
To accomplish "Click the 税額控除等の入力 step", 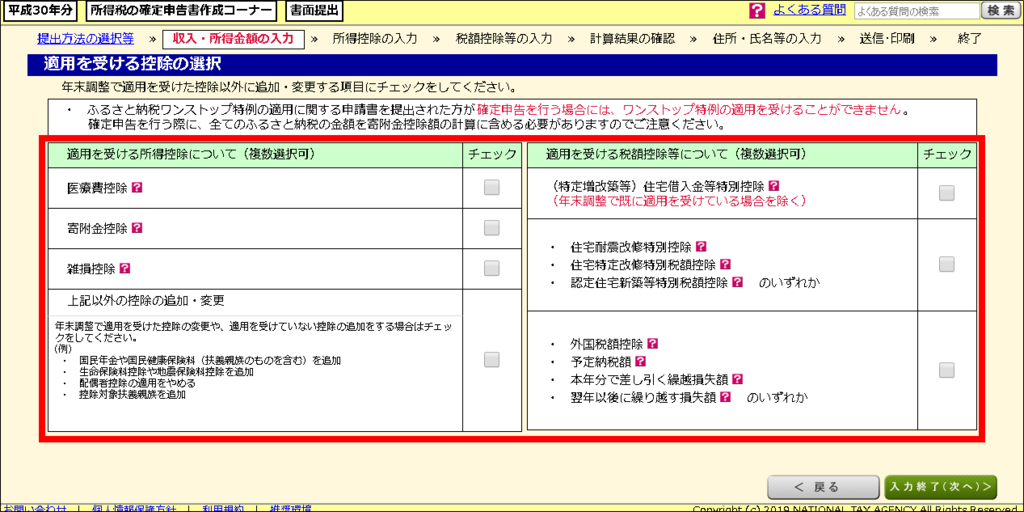I will [504, 39].
